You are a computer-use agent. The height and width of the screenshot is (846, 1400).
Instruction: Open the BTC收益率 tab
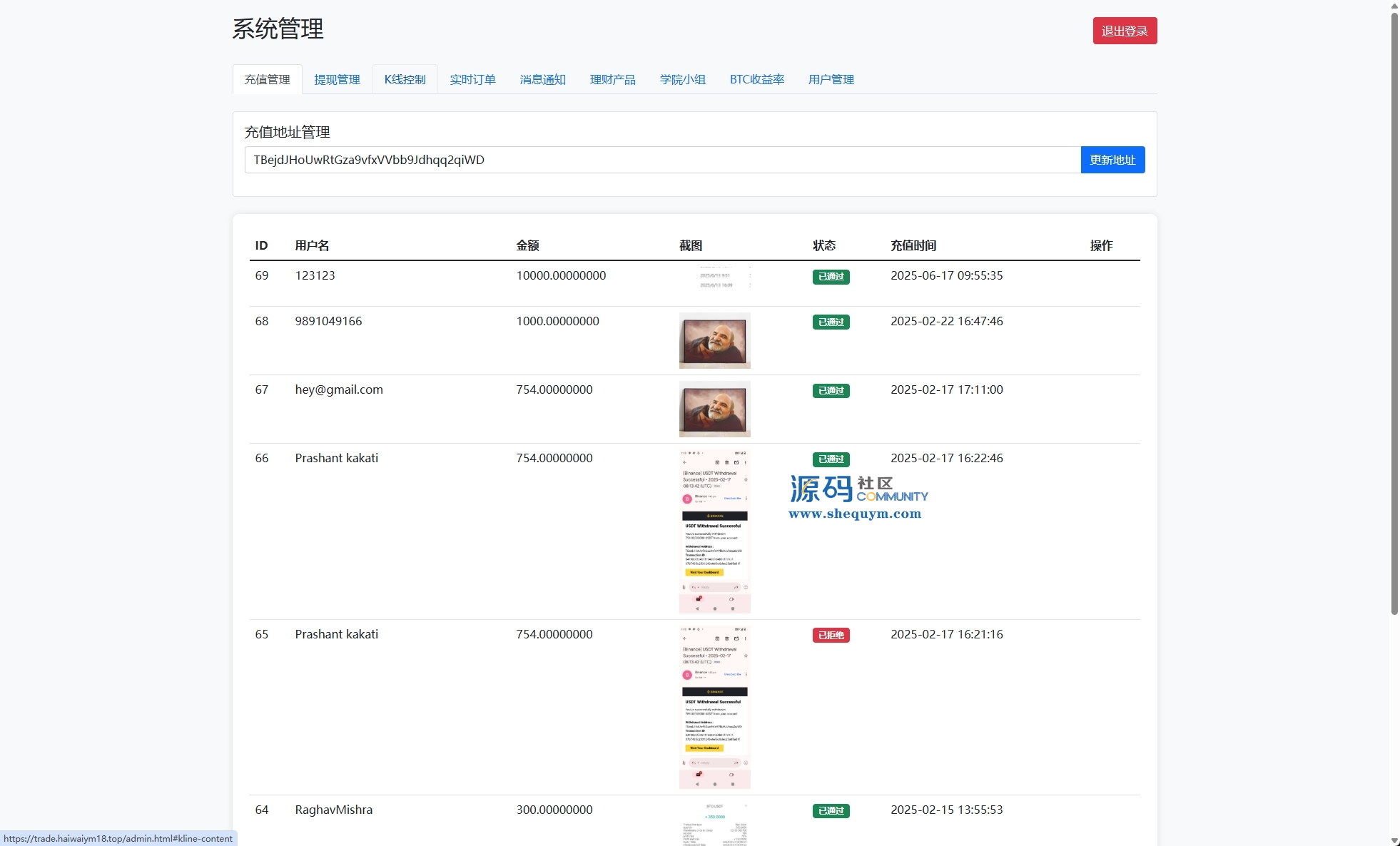756,79
